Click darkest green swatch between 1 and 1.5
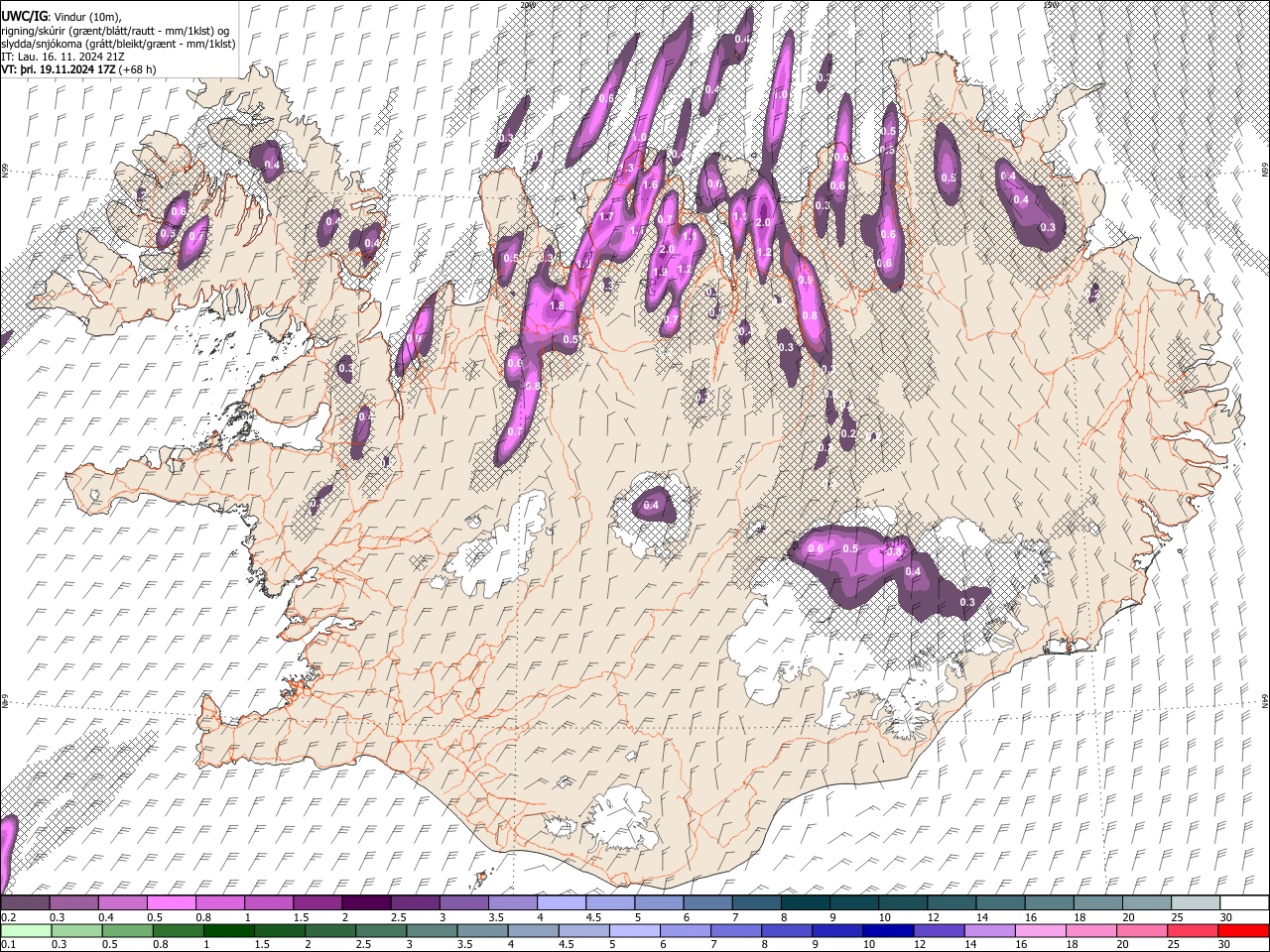Viewport: 1270px width, 952px height. click(229, 930)
